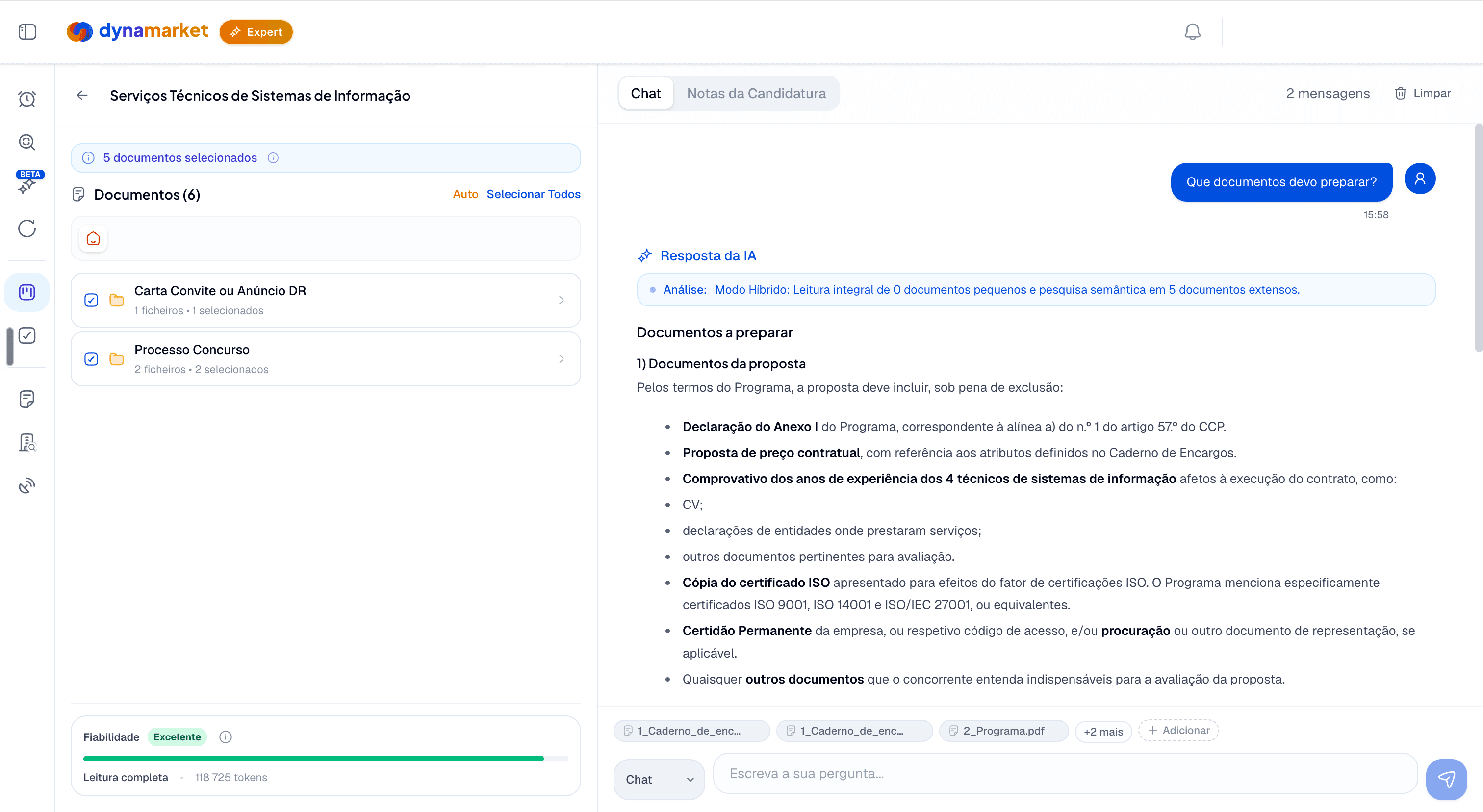The height and width of the screenshot is (812, 1483).
Task: Expand Carta Convite ou Anúncio DR chevron
Action: [x=562, y=301]
